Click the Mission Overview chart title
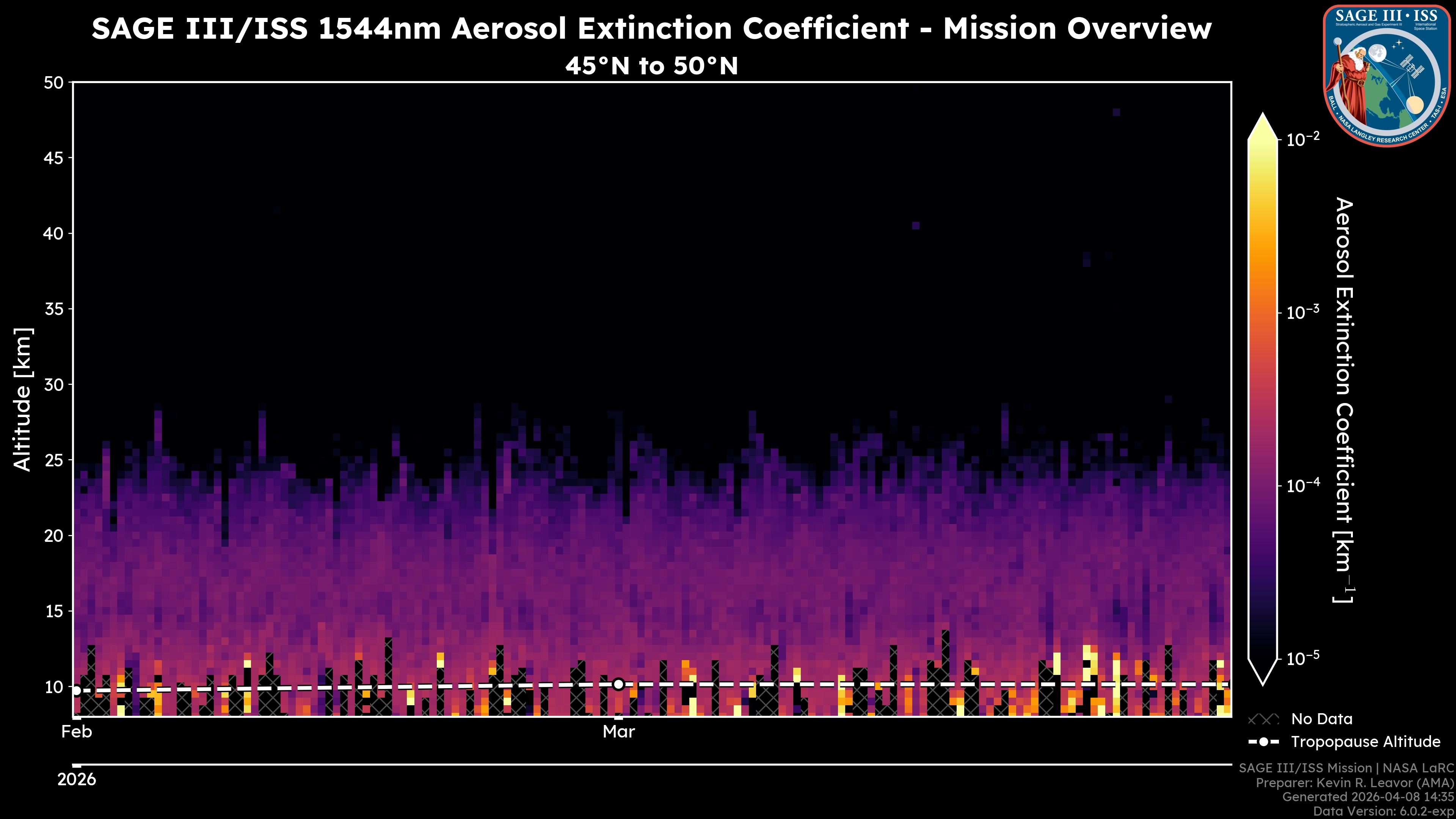This screenshot has height=819, width=1456. click(651, 28)
